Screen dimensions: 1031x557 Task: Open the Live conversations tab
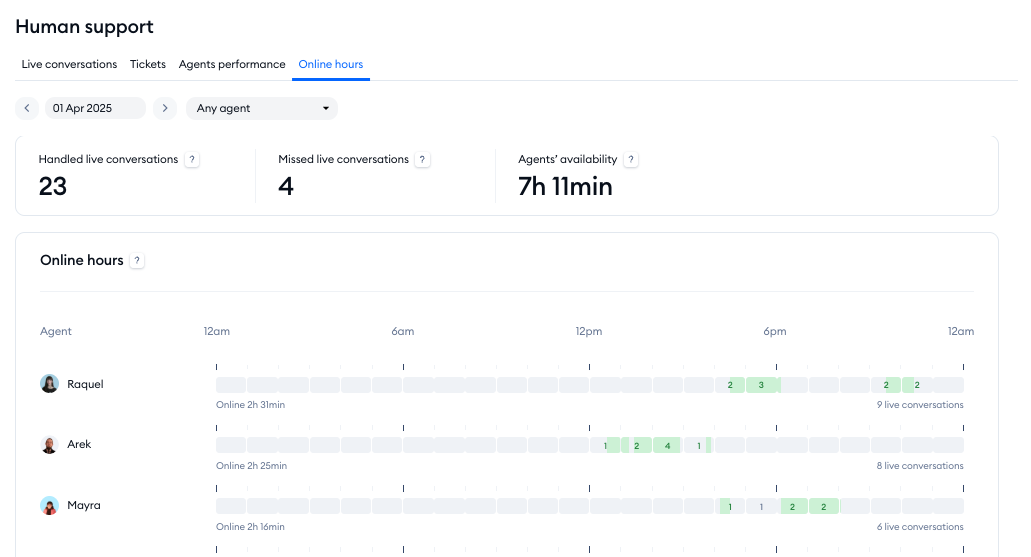click(69, 64)
